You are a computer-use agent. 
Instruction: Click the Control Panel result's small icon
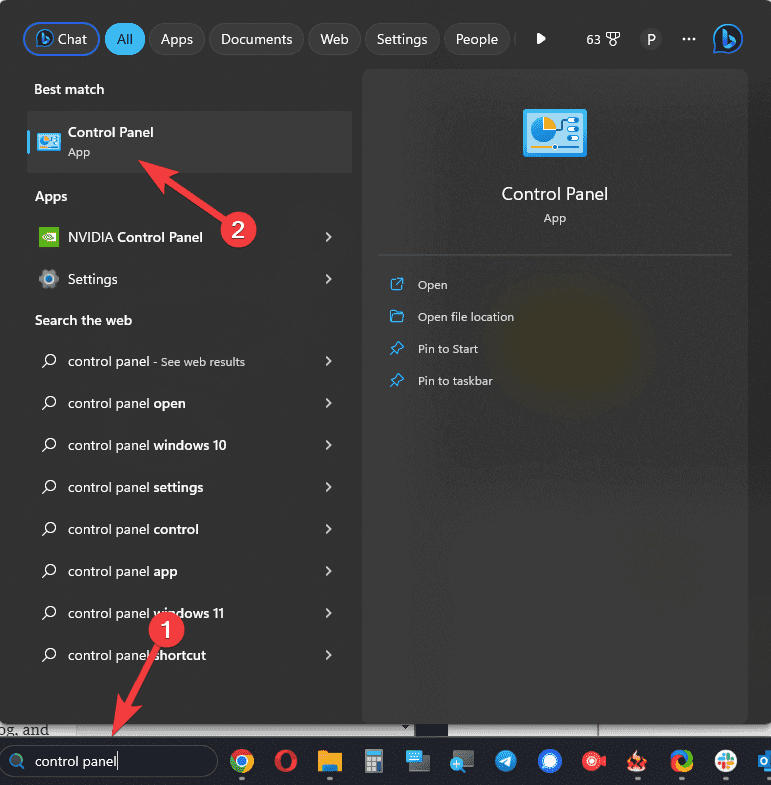click(x=49, y=142)
